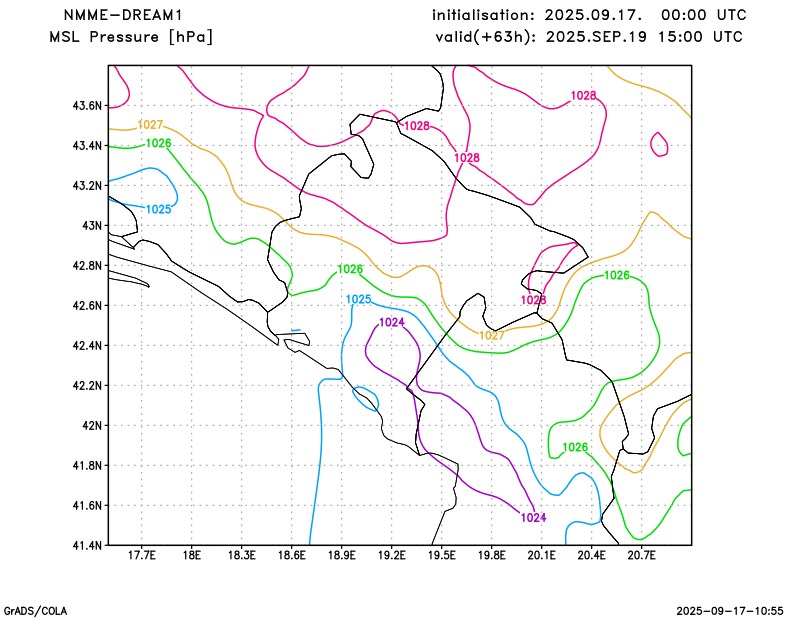The image size is (800, 618).
Task: Select the '41.6N' latitude axis label
Action: point(88,505)
